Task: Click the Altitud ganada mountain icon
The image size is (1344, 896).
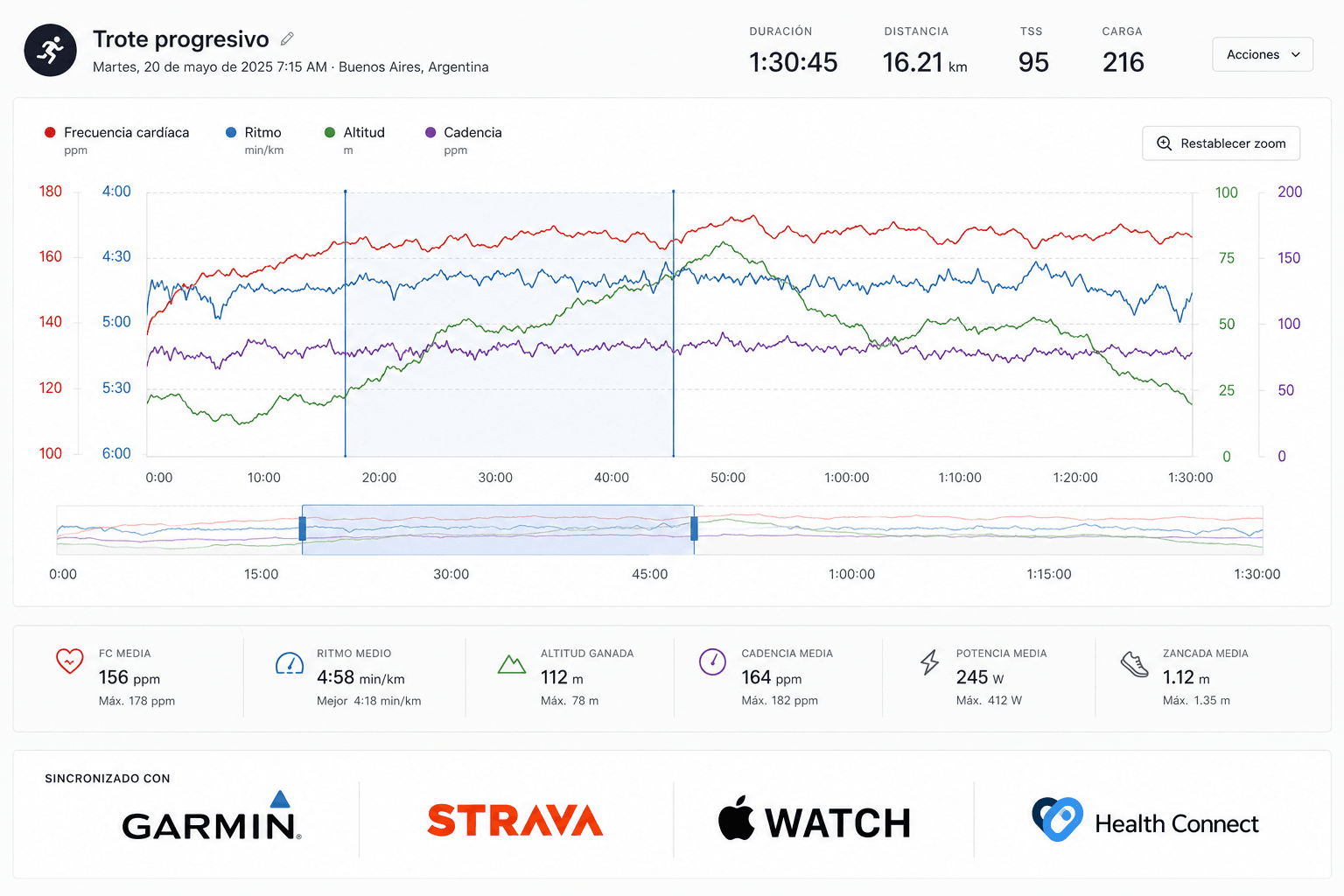Action: coord(512,664)
